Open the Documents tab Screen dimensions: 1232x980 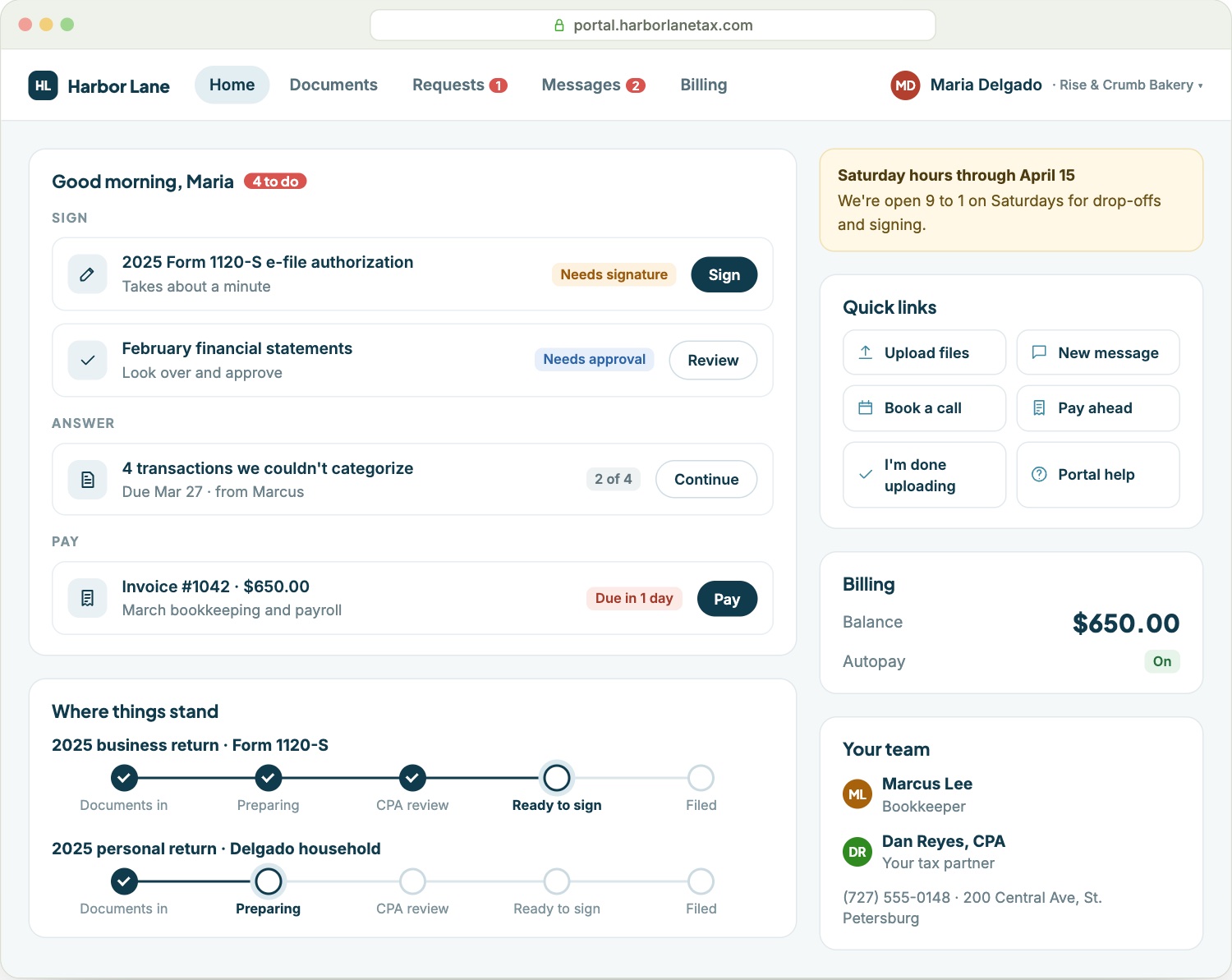tap(333, 85)
